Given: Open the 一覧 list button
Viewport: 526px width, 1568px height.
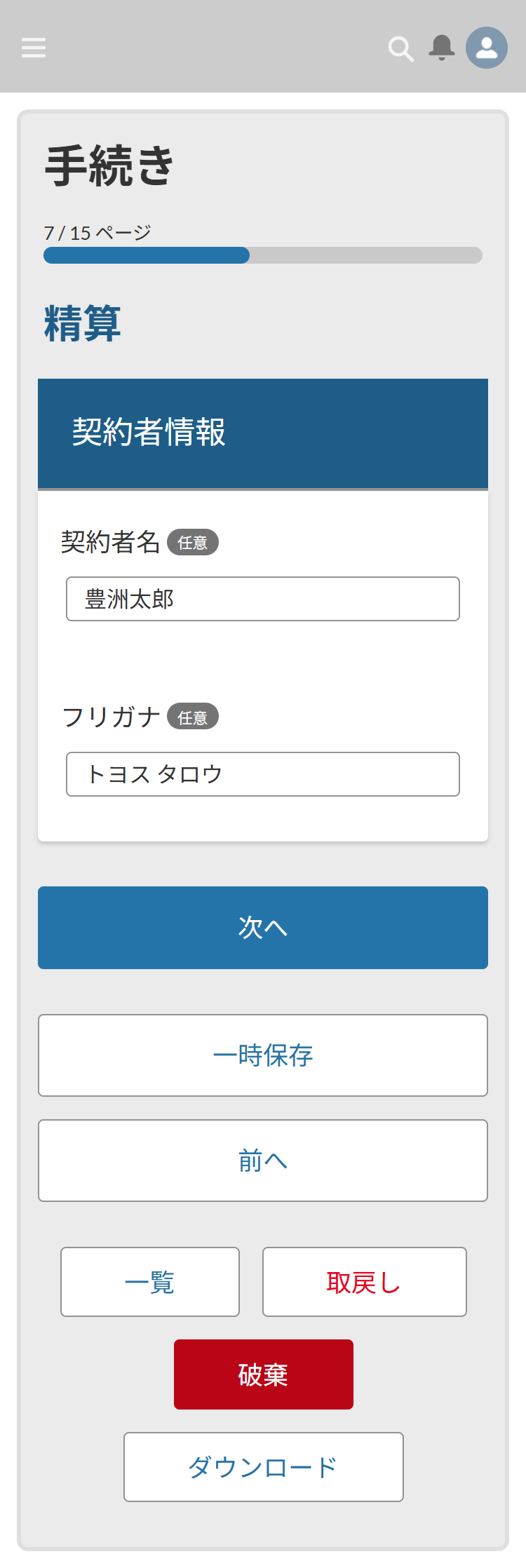Looking at the screenshot, I should coord(150,1282).
